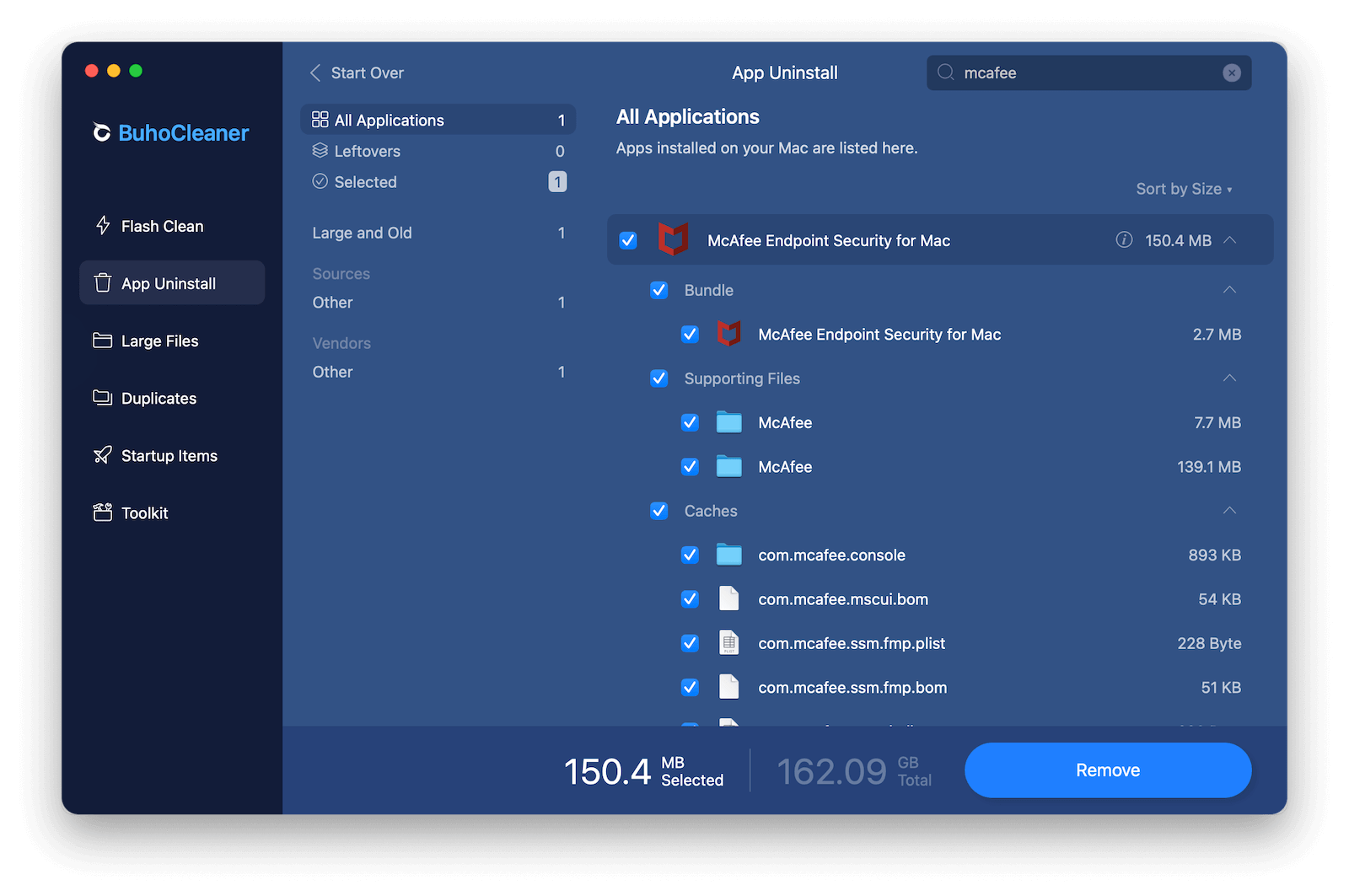Click the 139.1 MB McAfee folder icon

(x=729, y=466)
